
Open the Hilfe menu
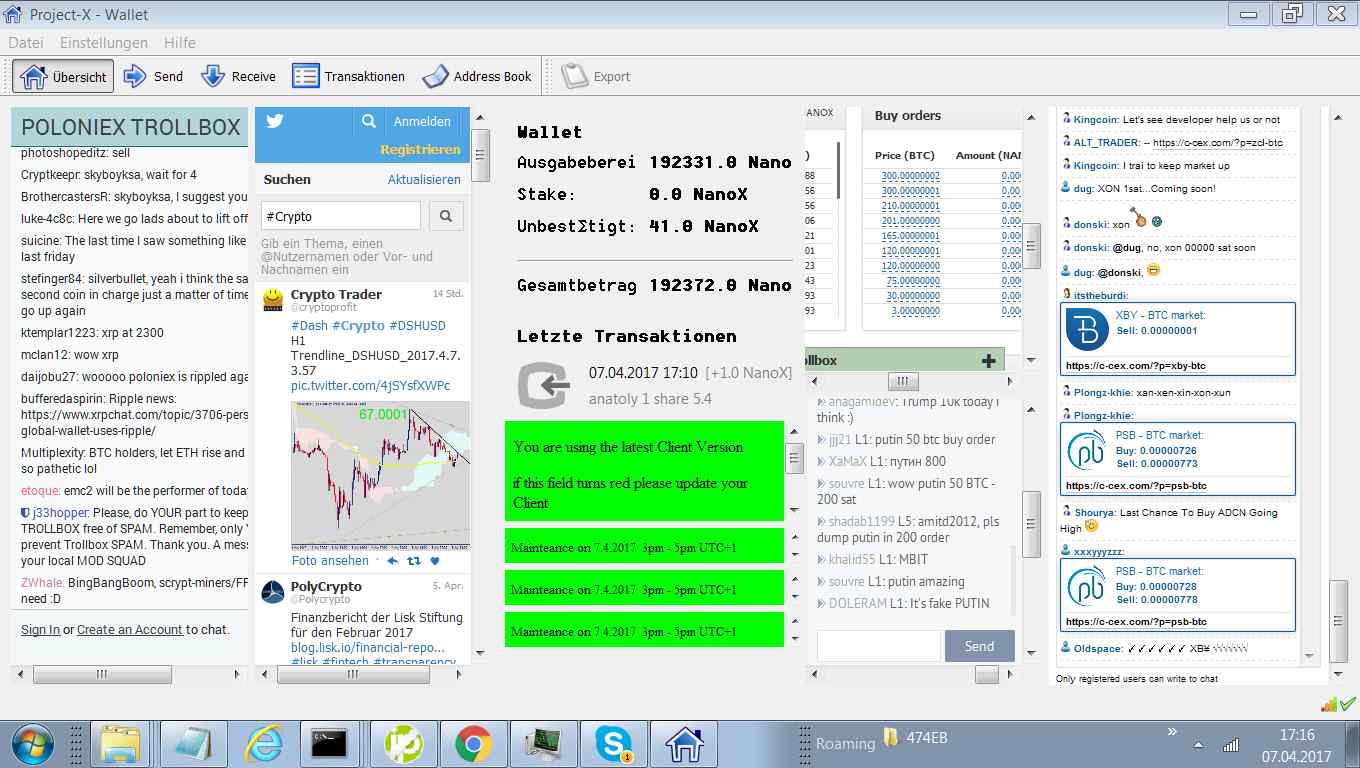pos(180,43)
